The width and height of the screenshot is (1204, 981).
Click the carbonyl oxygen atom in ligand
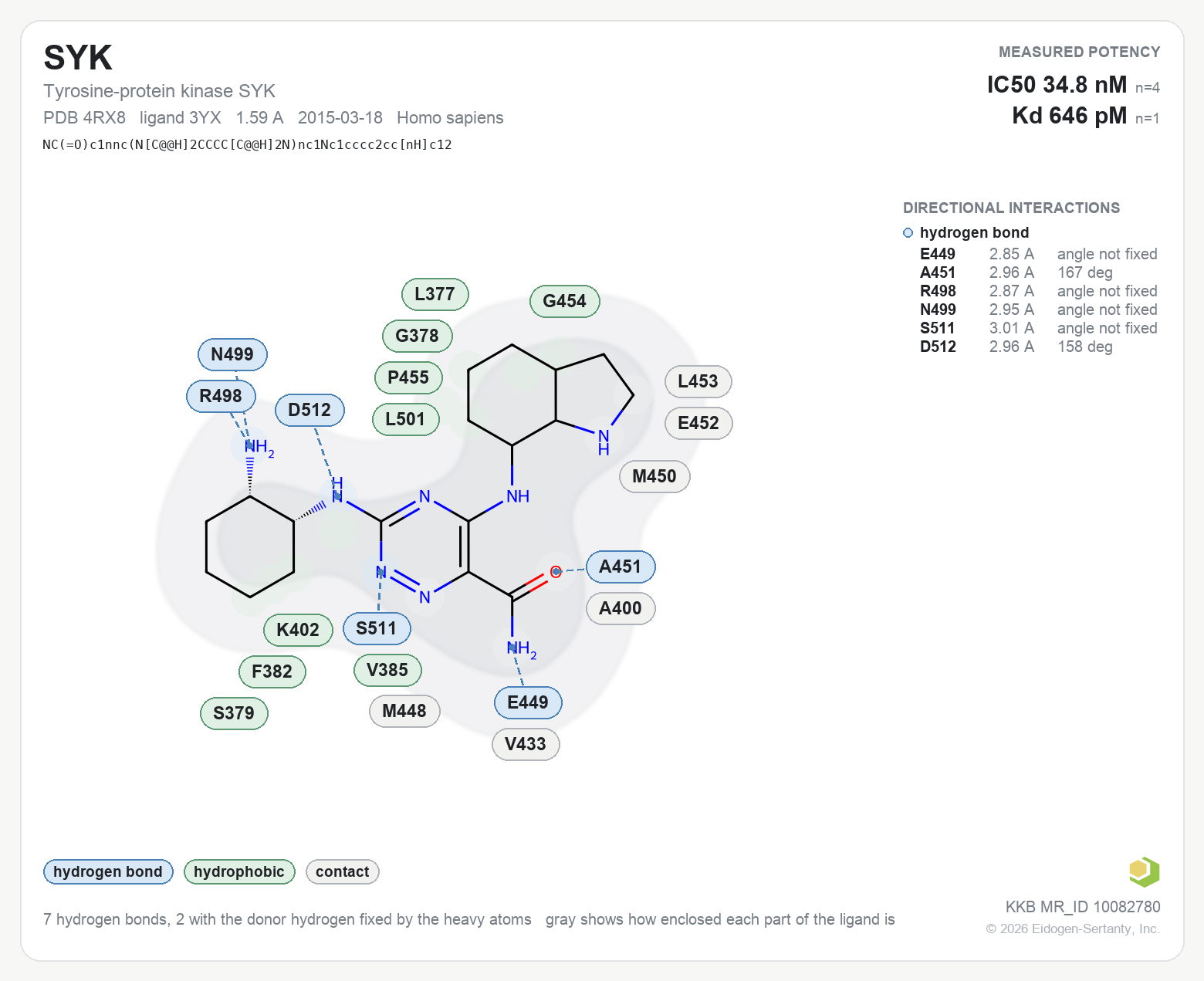pos(556,572)
